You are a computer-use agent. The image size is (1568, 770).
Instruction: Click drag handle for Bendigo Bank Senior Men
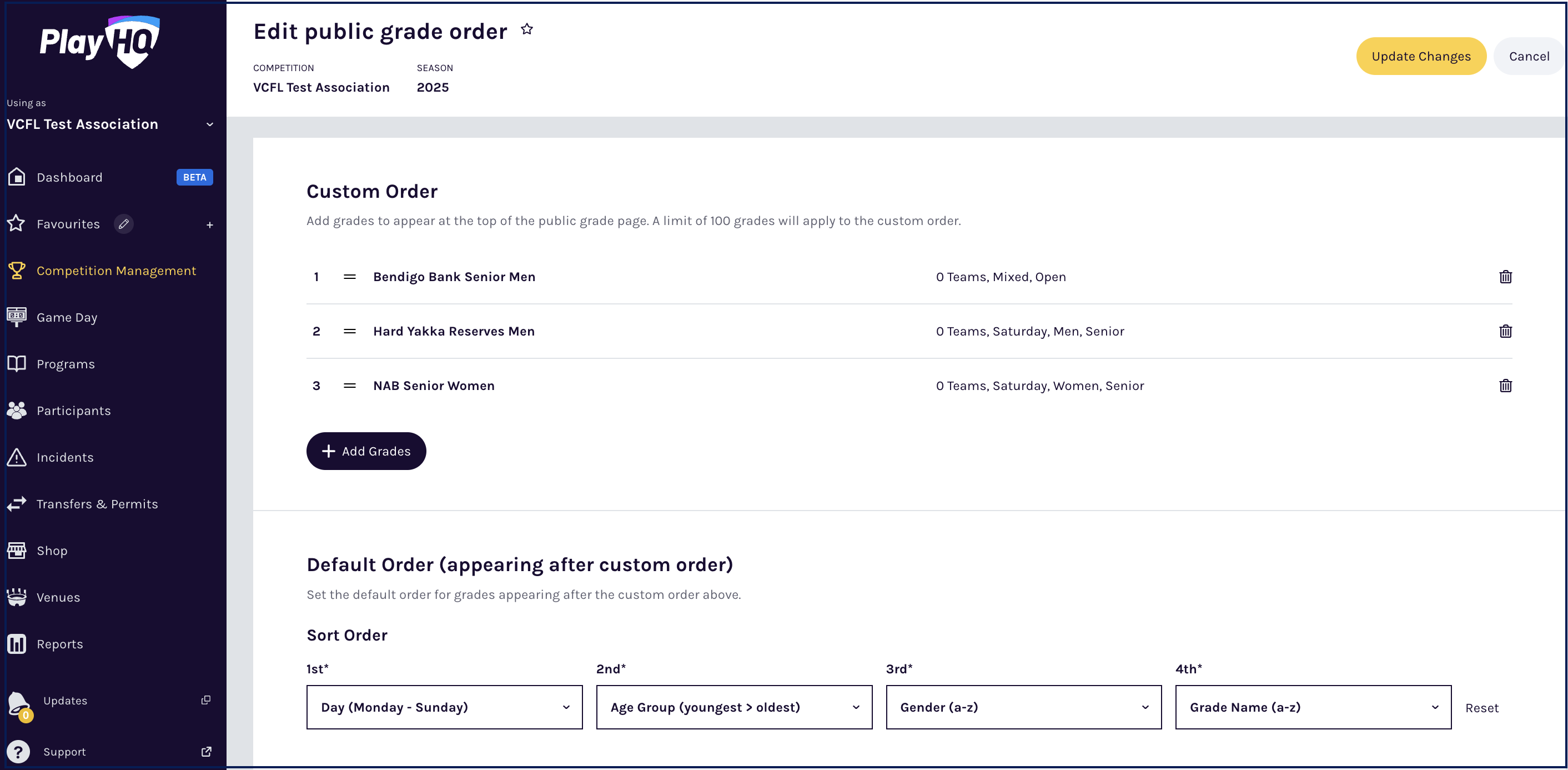tap(349, 277)
